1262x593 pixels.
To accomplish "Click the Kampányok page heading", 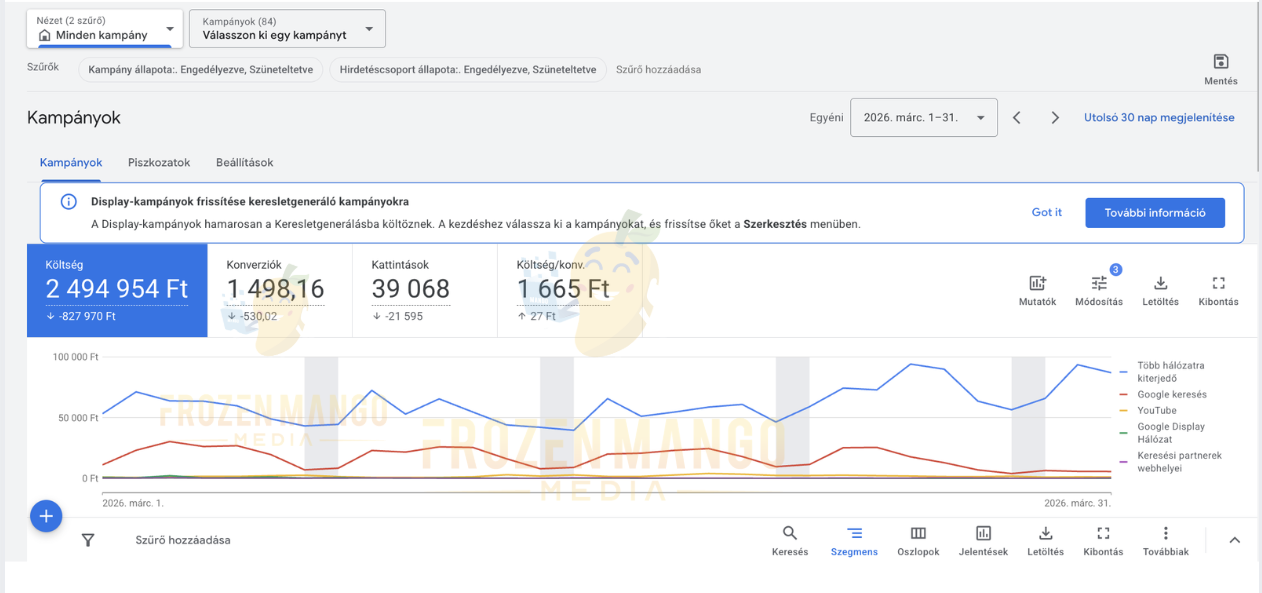I will 74,118.
